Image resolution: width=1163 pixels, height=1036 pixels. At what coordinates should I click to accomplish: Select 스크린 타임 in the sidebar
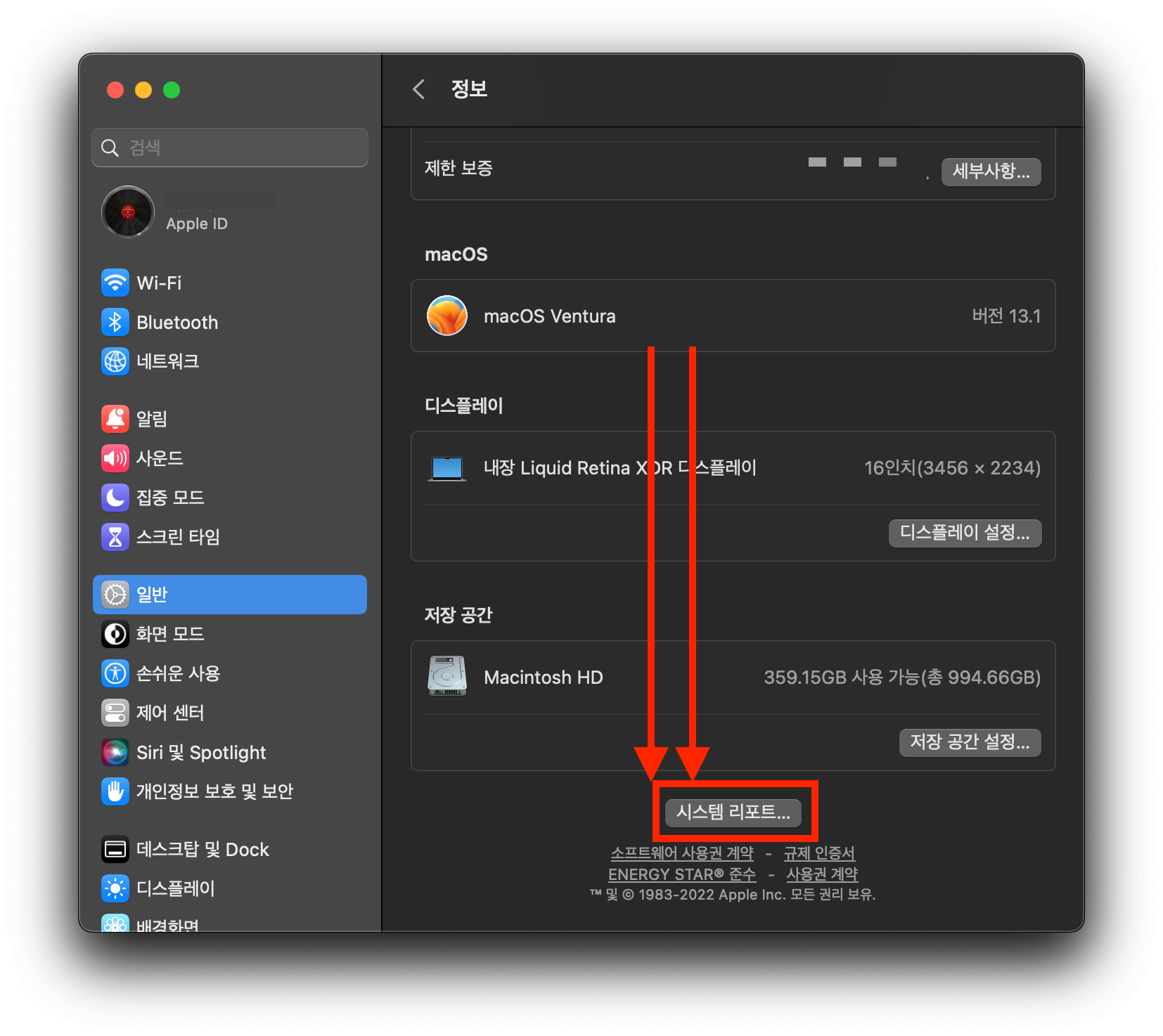pos(230,537)
